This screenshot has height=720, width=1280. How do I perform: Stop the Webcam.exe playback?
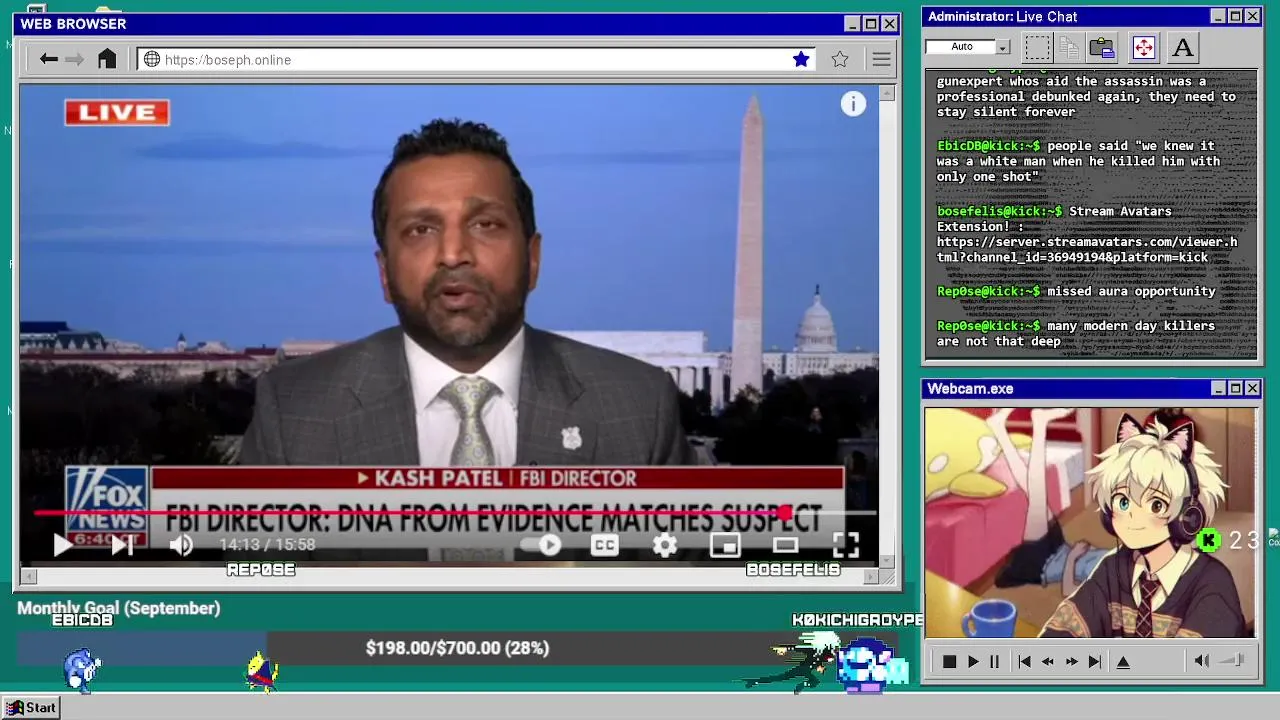(x=949, y=661)
